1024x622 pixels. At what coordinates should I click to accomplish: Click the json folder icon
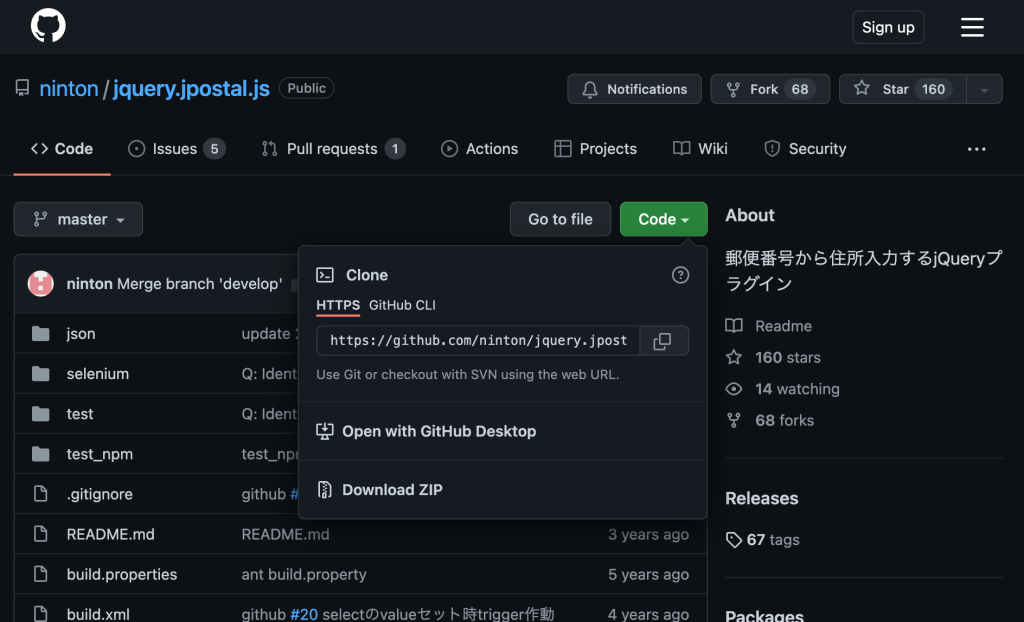[40, 334]
